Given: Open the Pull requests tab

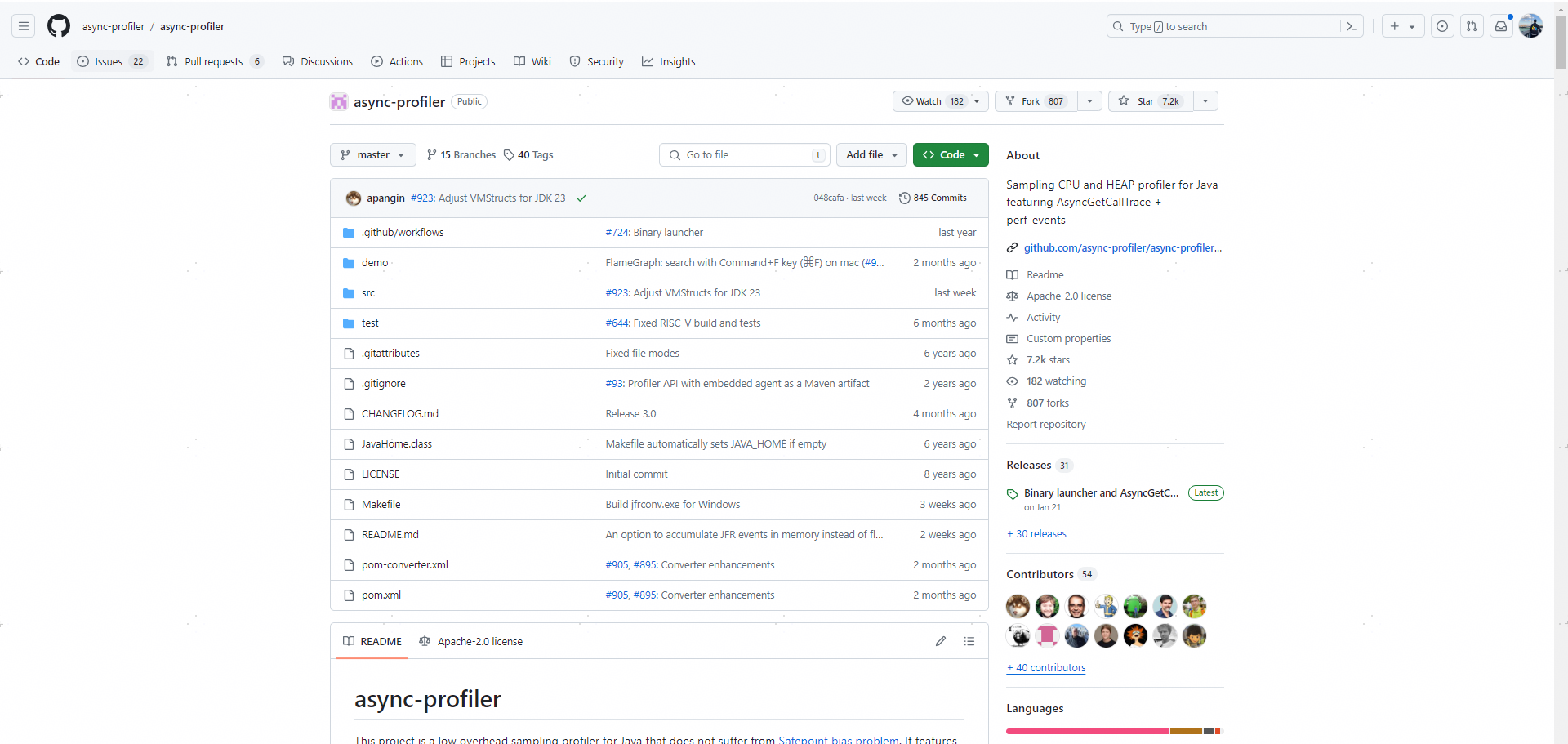Looking at the screenshot, I should [x=215, y=61].
